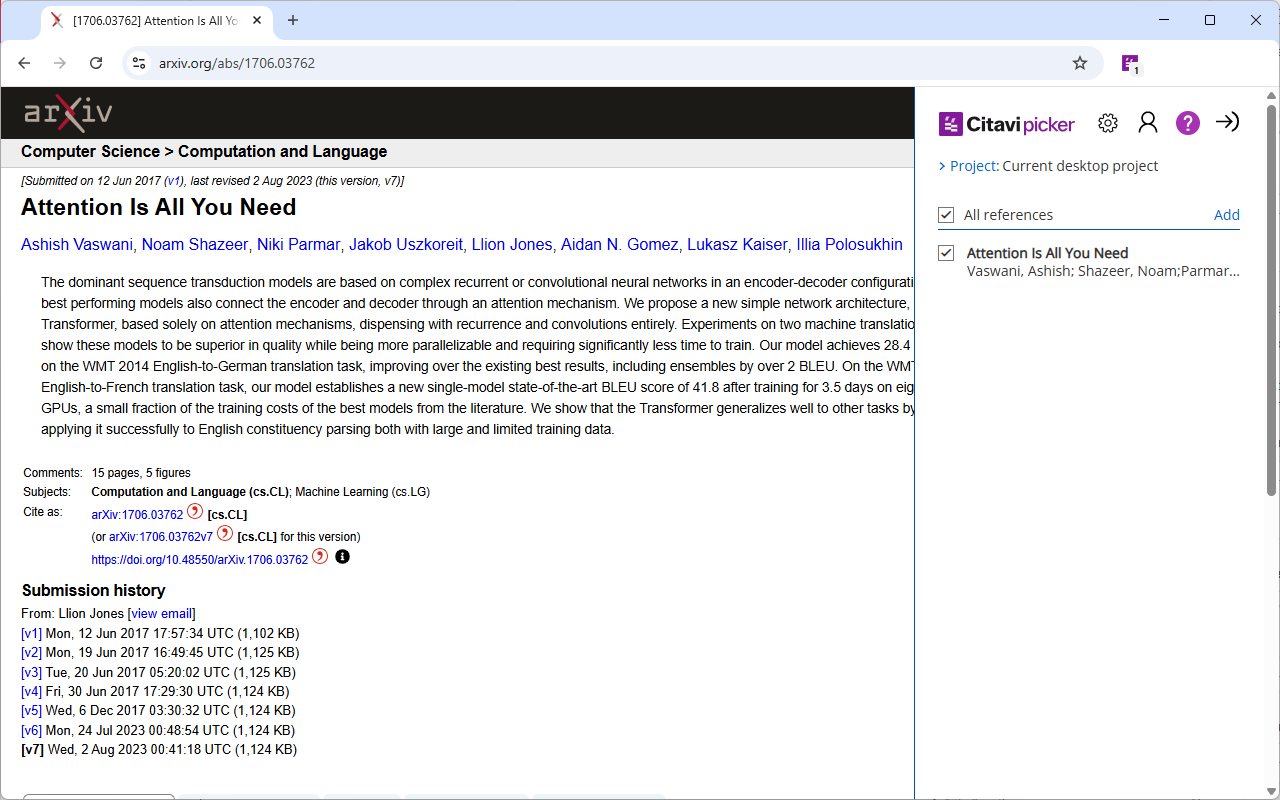Go back to the previous page
The width and height of the screenshot is (1280, 800).
24,63
